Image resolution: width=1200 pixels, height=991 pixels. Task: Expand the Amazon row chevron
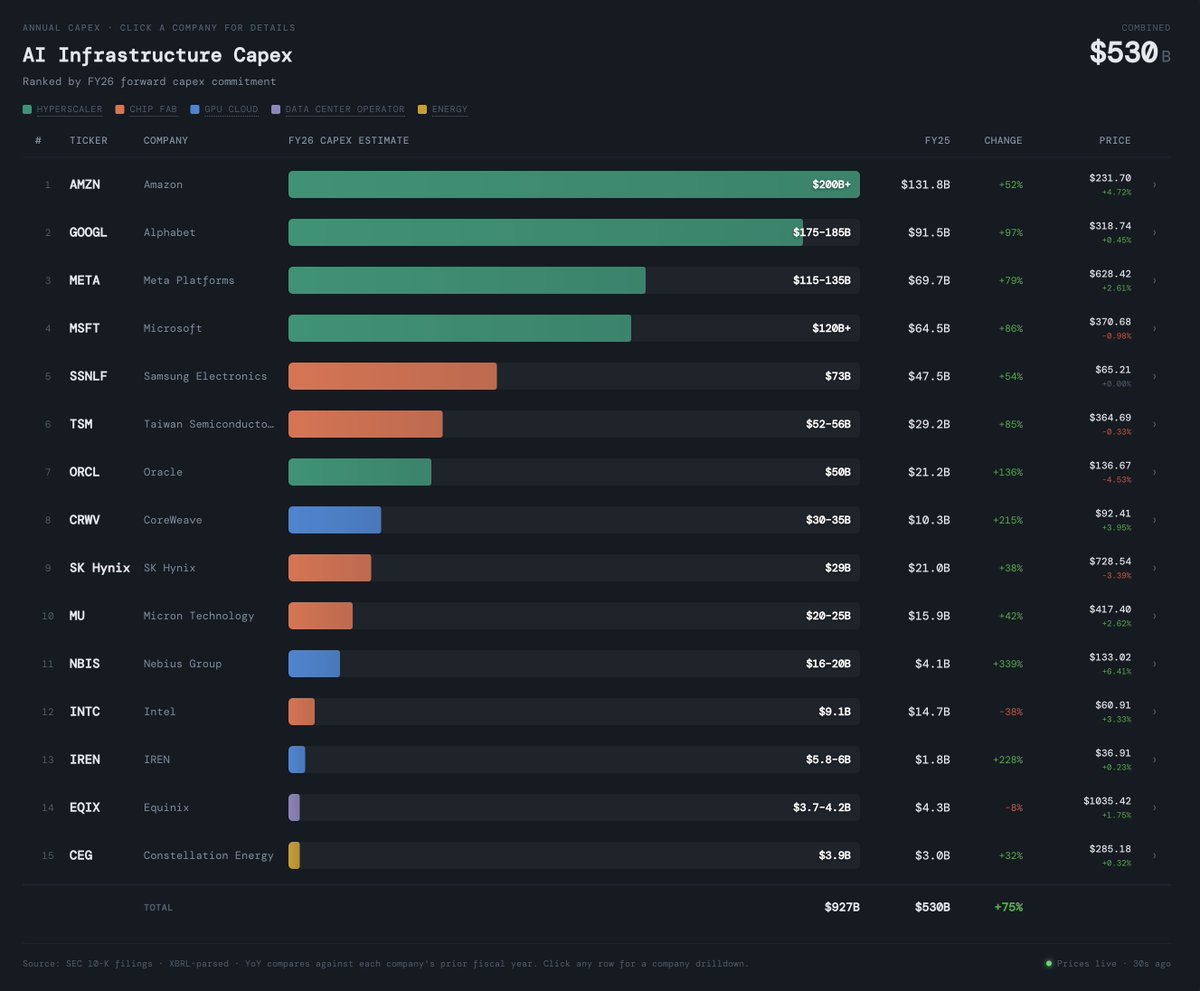1154,185
